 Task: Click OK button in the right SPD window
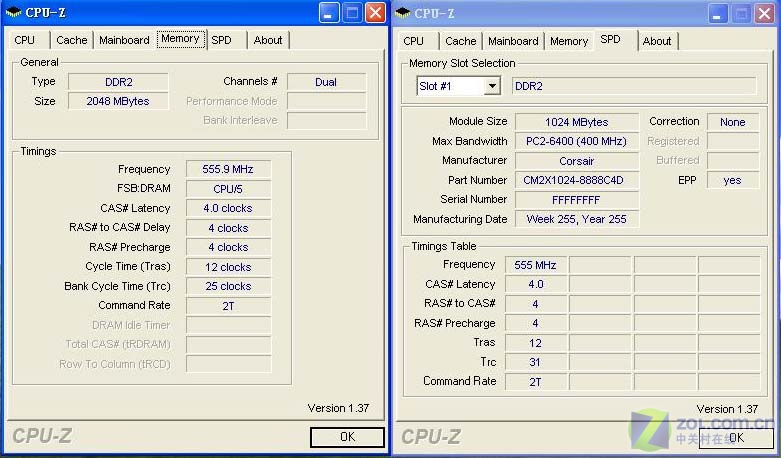click(x=736, y=438)
